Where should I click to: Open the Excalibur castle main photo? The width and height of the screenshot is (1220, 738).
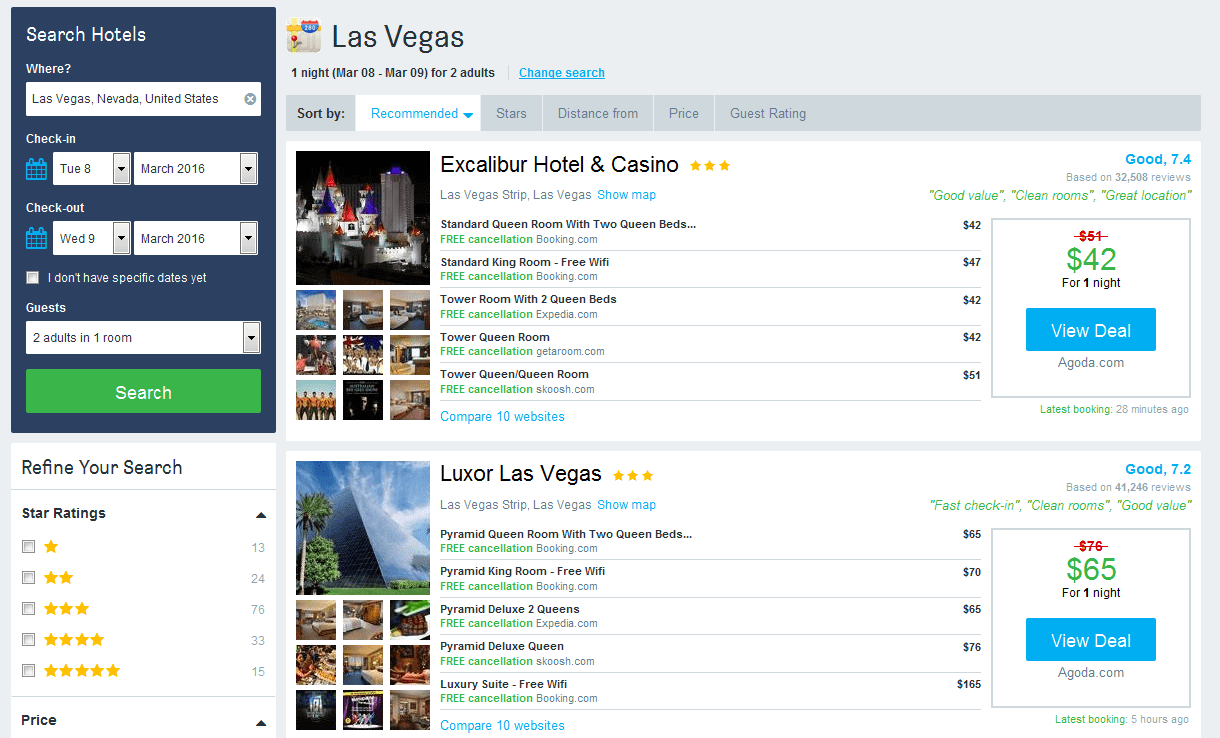363,218
